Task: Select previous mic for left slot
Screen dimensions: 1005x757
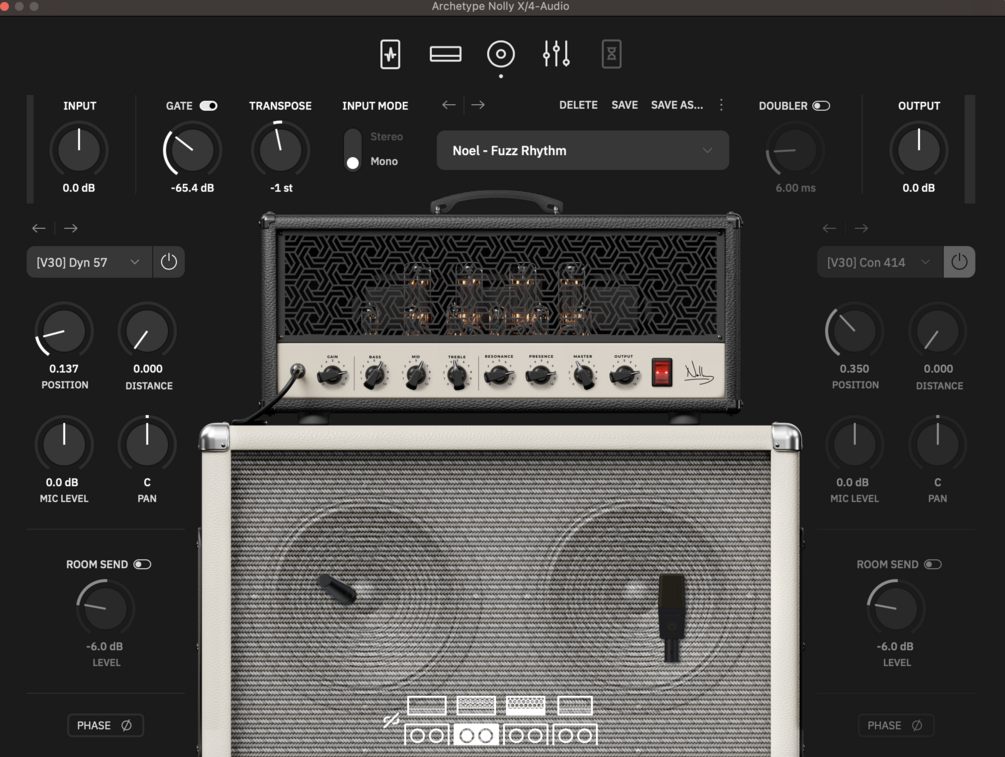Action: 39,228
